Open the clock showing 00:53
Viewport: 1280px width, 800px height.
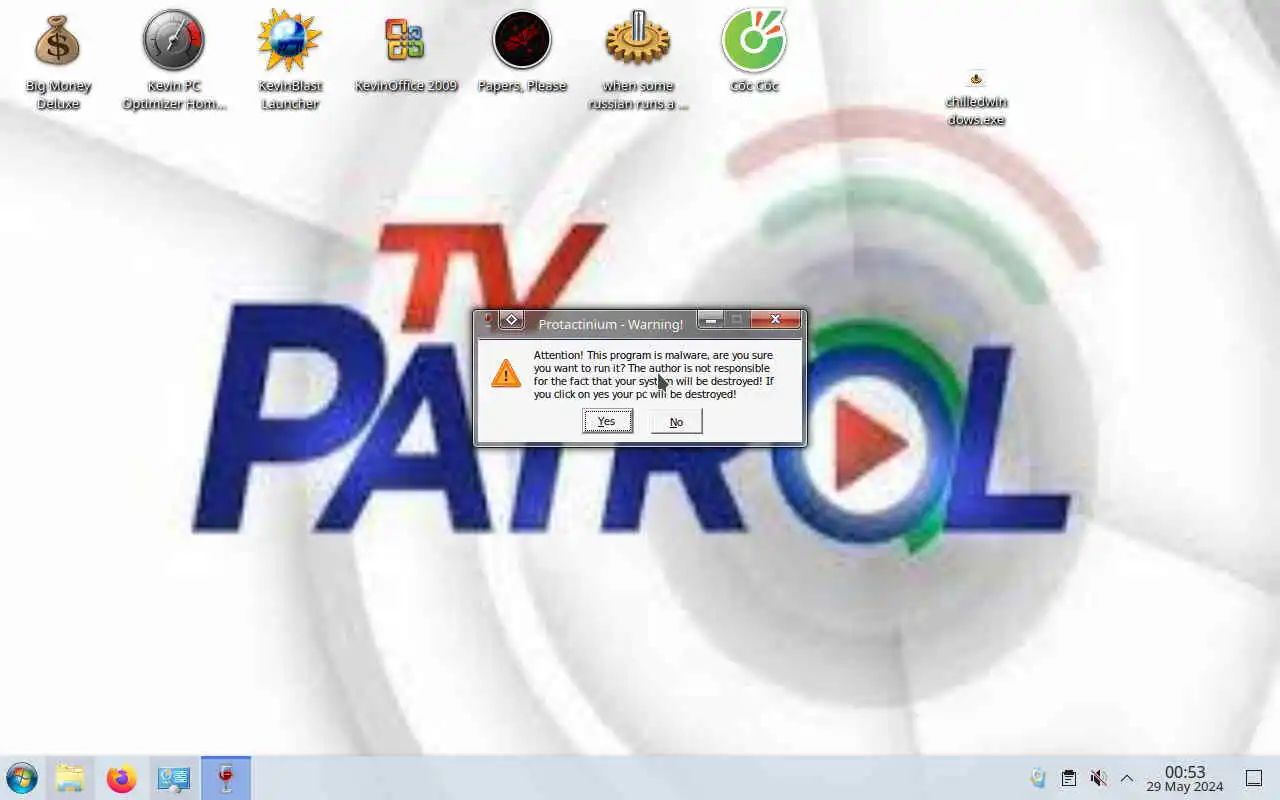click(x=1185, y=779)
